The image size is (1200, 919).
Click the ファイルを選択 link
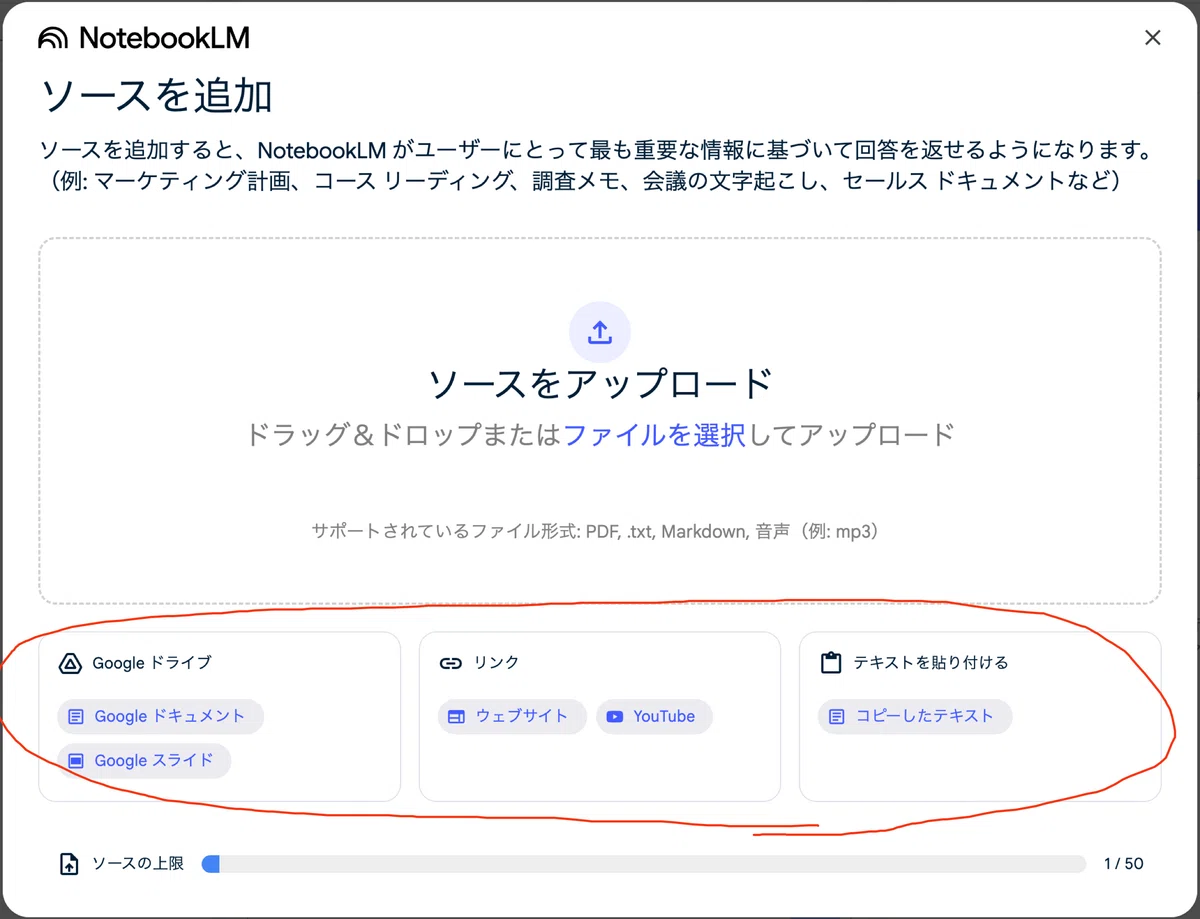[x=654, y=435]
